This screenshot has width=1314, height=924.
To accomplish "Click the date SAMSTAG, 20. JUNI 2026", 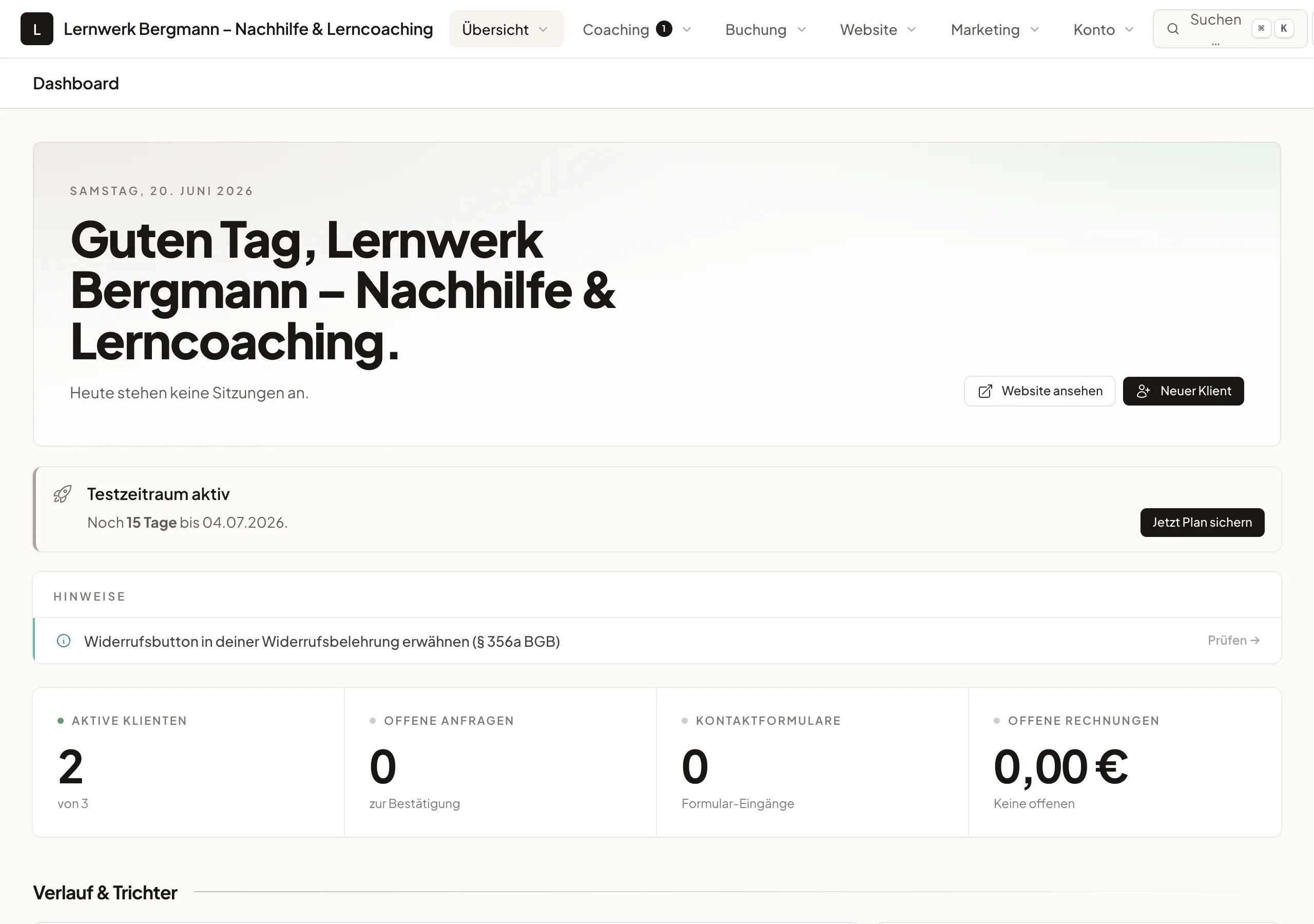I will (161, 191).
